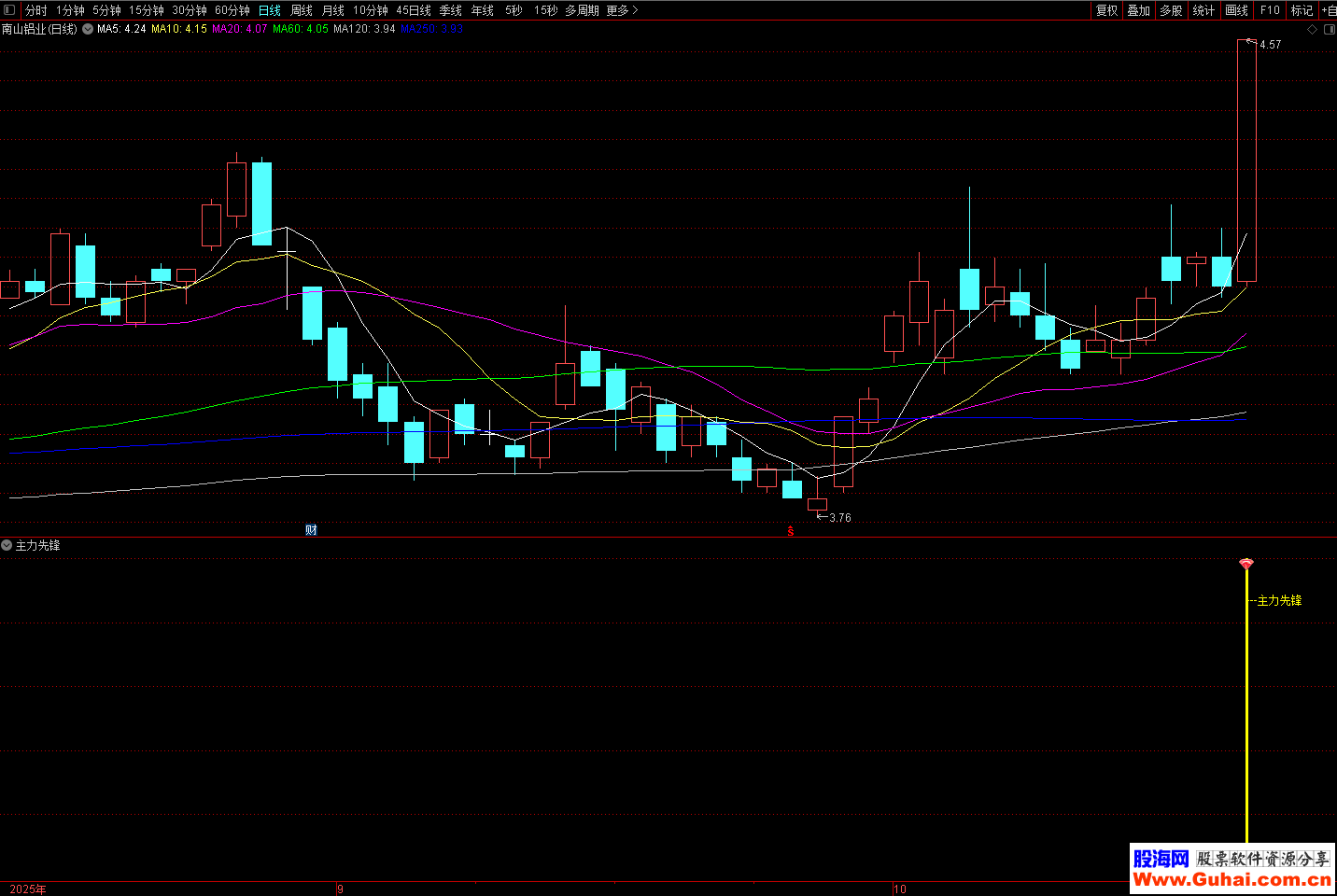The image size is (1337, 896).
Task: Click the panel layout icon at top-left
Action: point(9,10)
